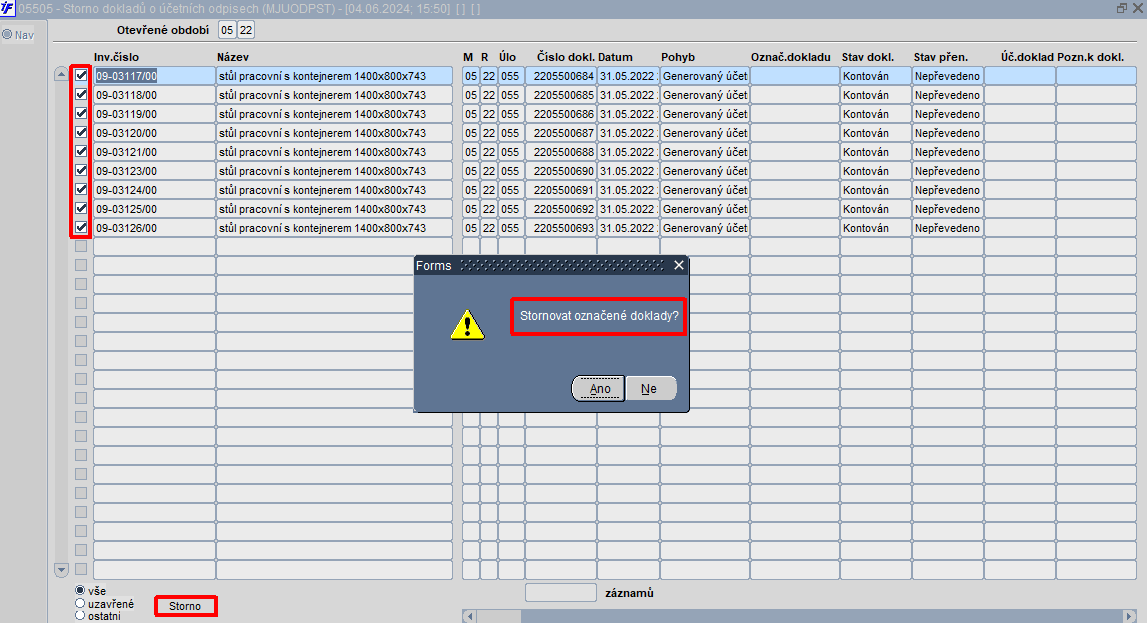Click scroll down arrow of record list
The width and height of the screenshot is (1147, 623).
point(61,570)
